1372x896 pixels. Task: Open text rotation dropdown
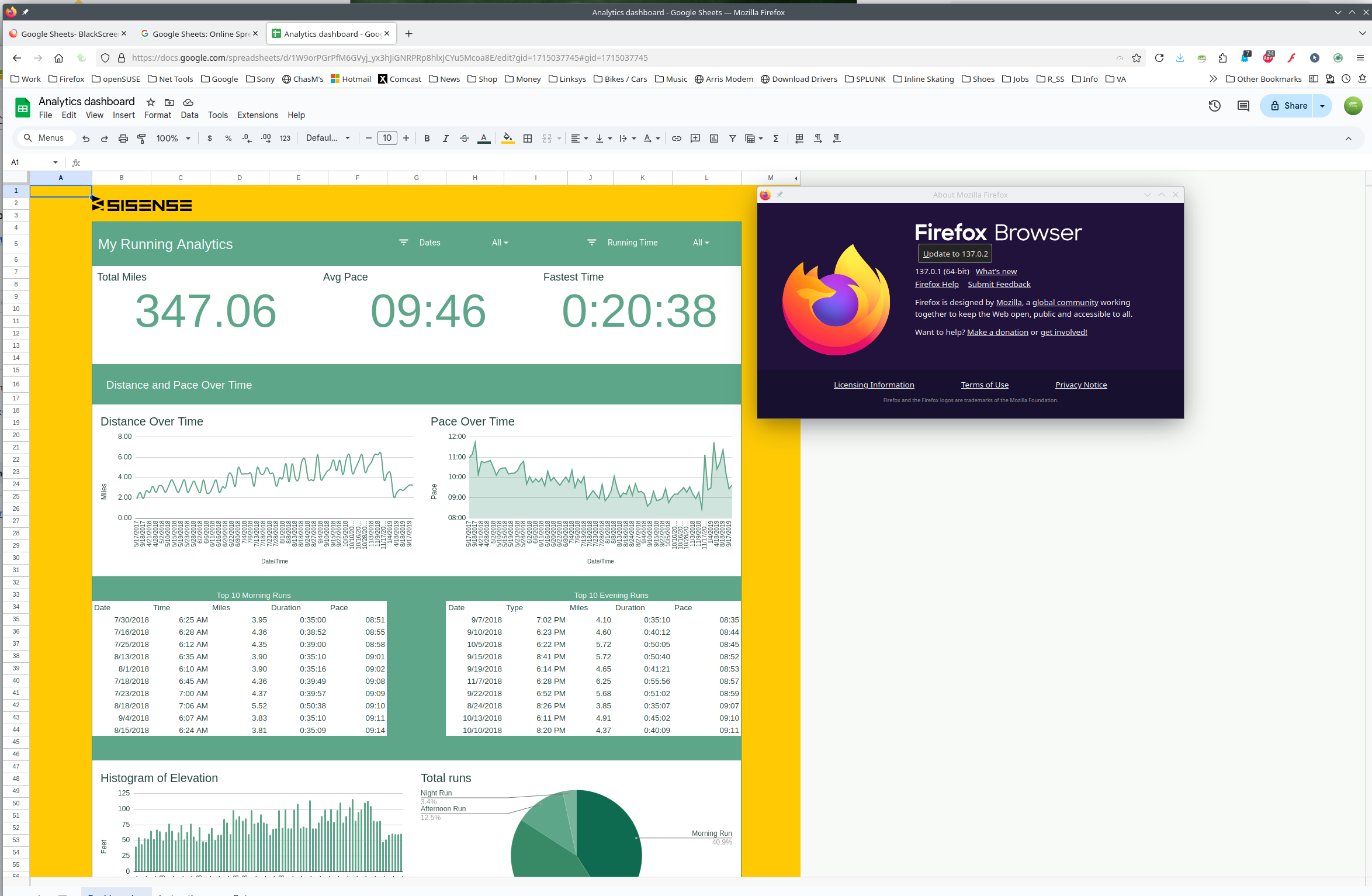[x=652, y=139]
